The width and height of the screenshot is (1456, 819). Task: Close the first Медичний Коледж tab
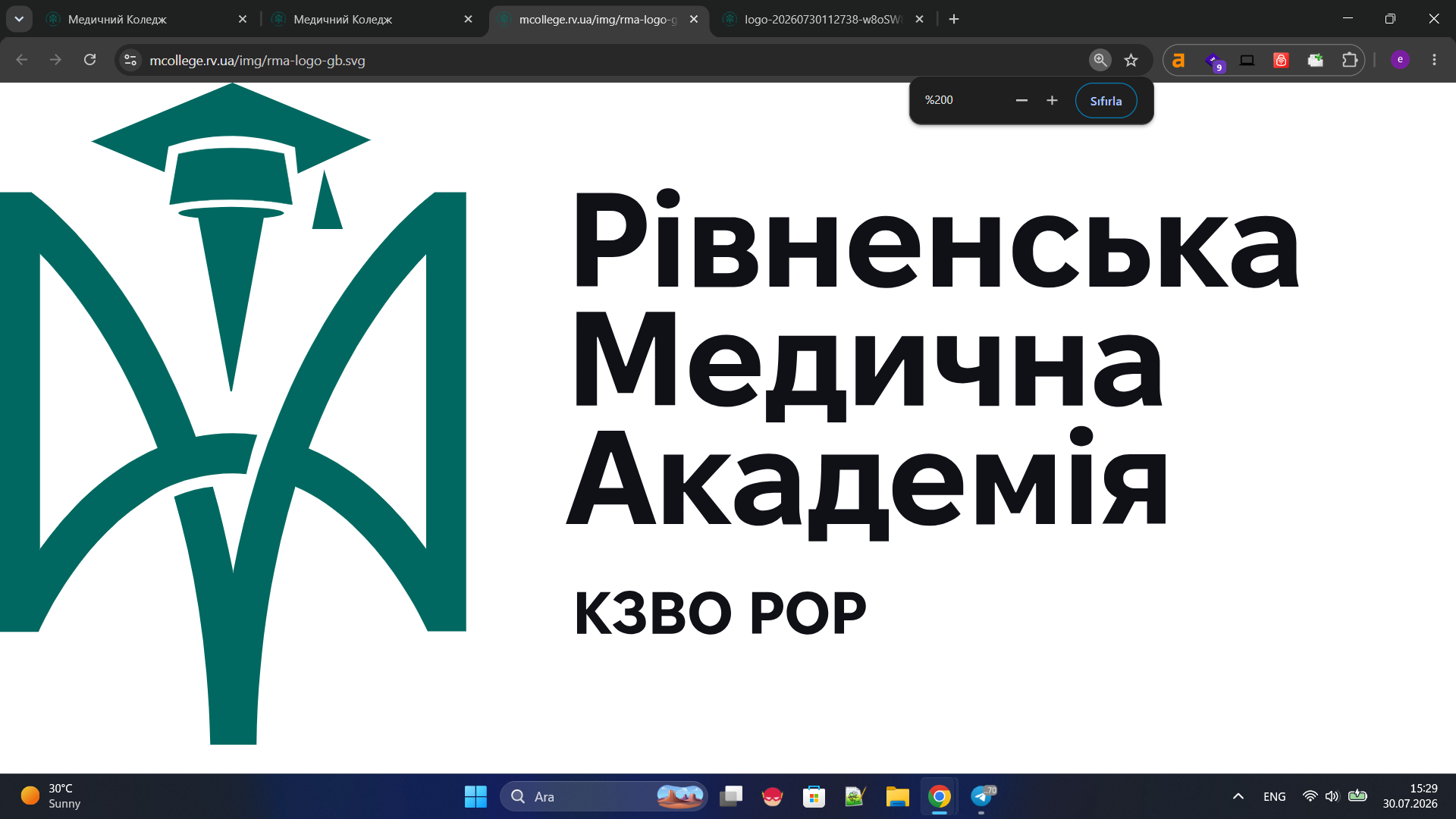click(x=243, y=19)
